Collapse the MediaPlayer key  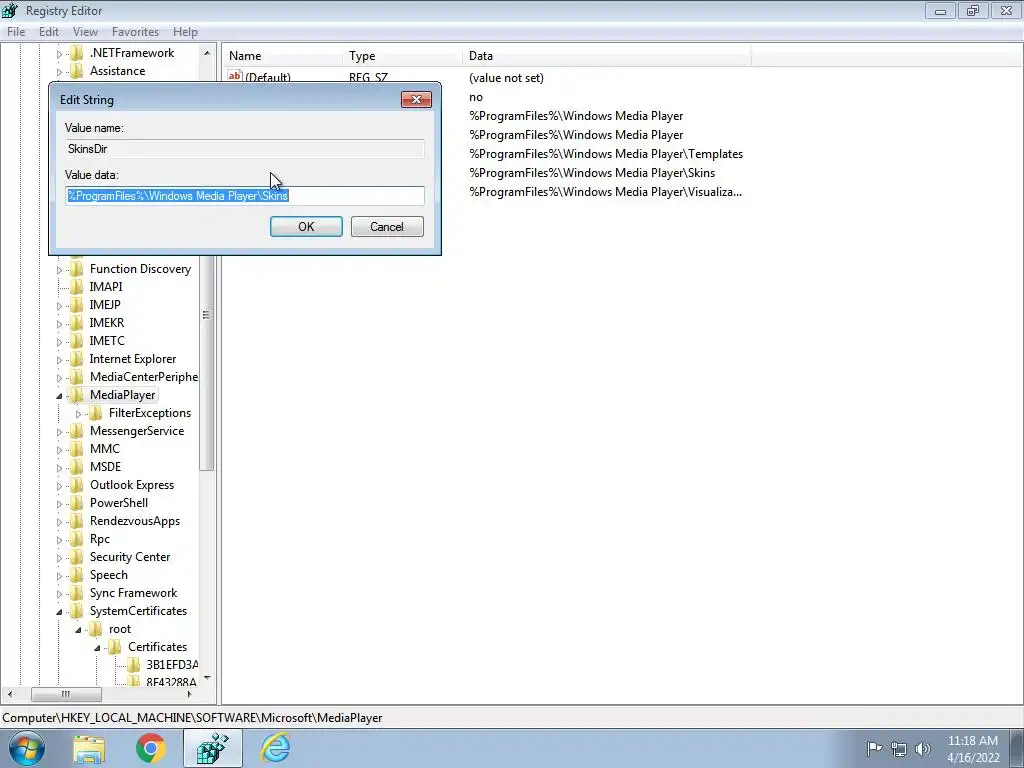(59, 396)
